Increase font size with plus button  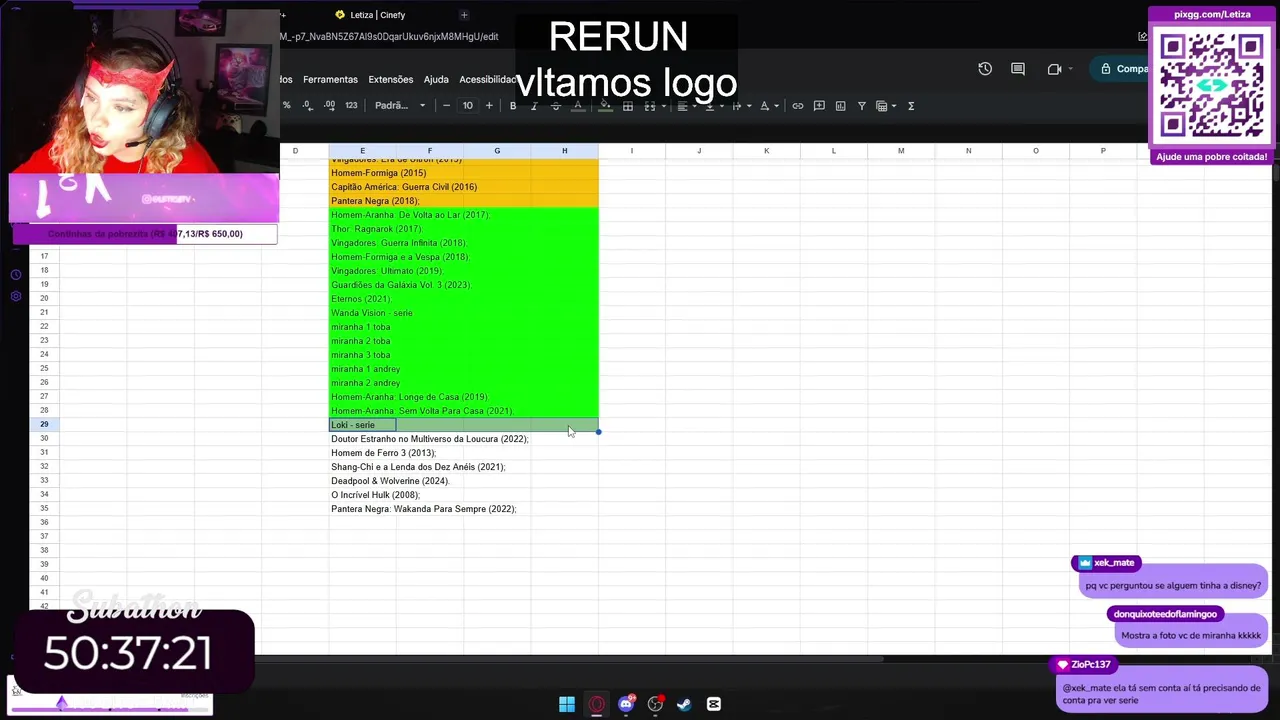[x=489, y=106]
